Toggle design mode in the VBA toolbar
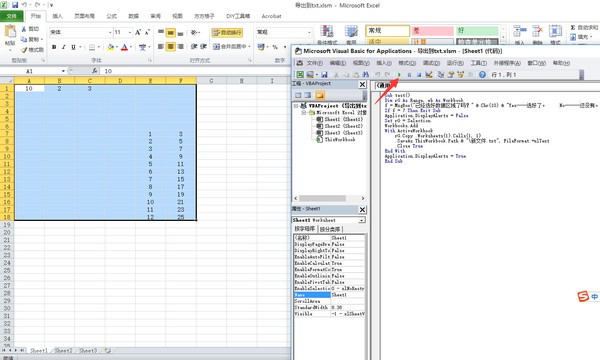Image resolution: width=600 pixels, height=360 pixels. (429, 75)
